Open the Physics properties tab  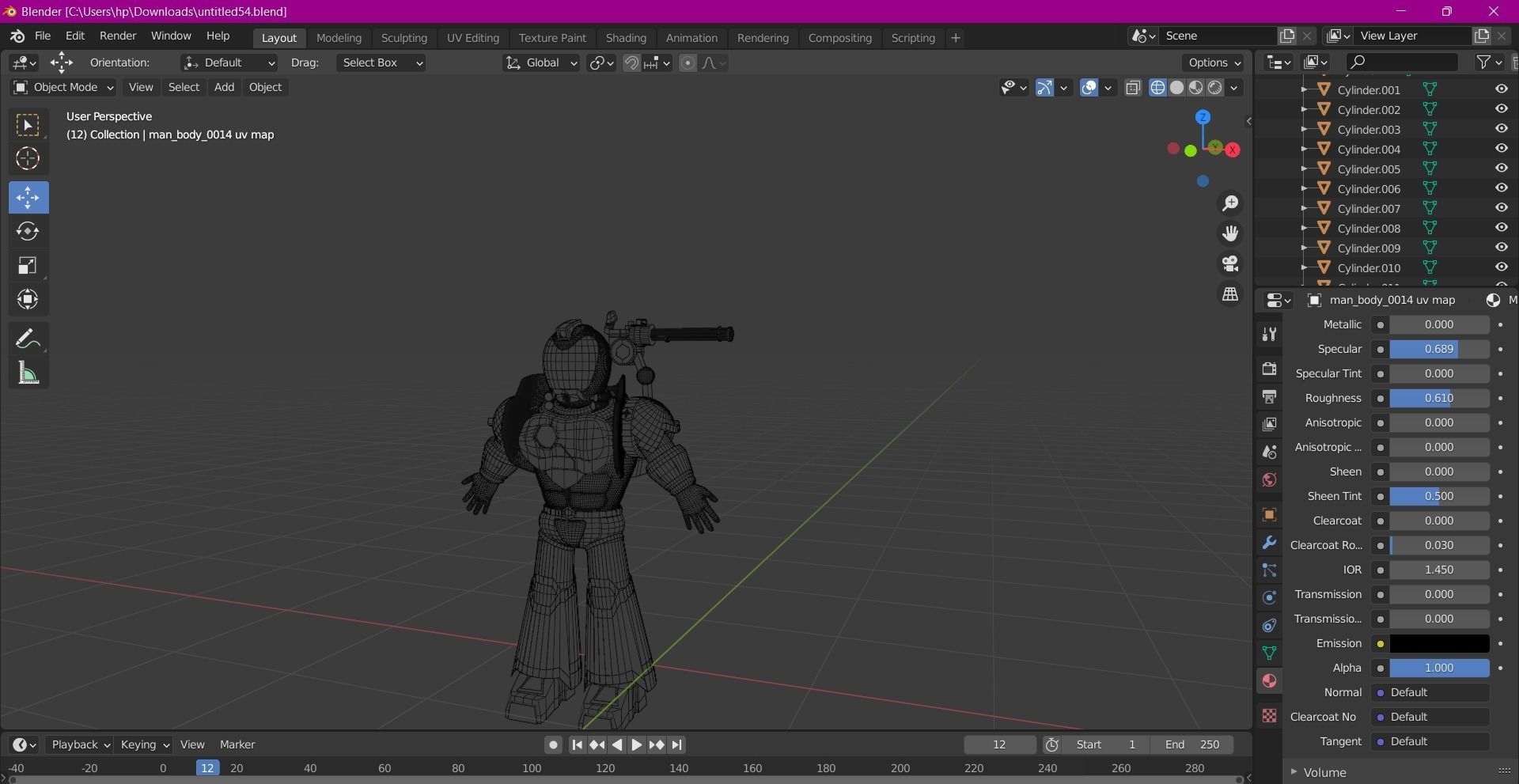[x=1269, y=597]
